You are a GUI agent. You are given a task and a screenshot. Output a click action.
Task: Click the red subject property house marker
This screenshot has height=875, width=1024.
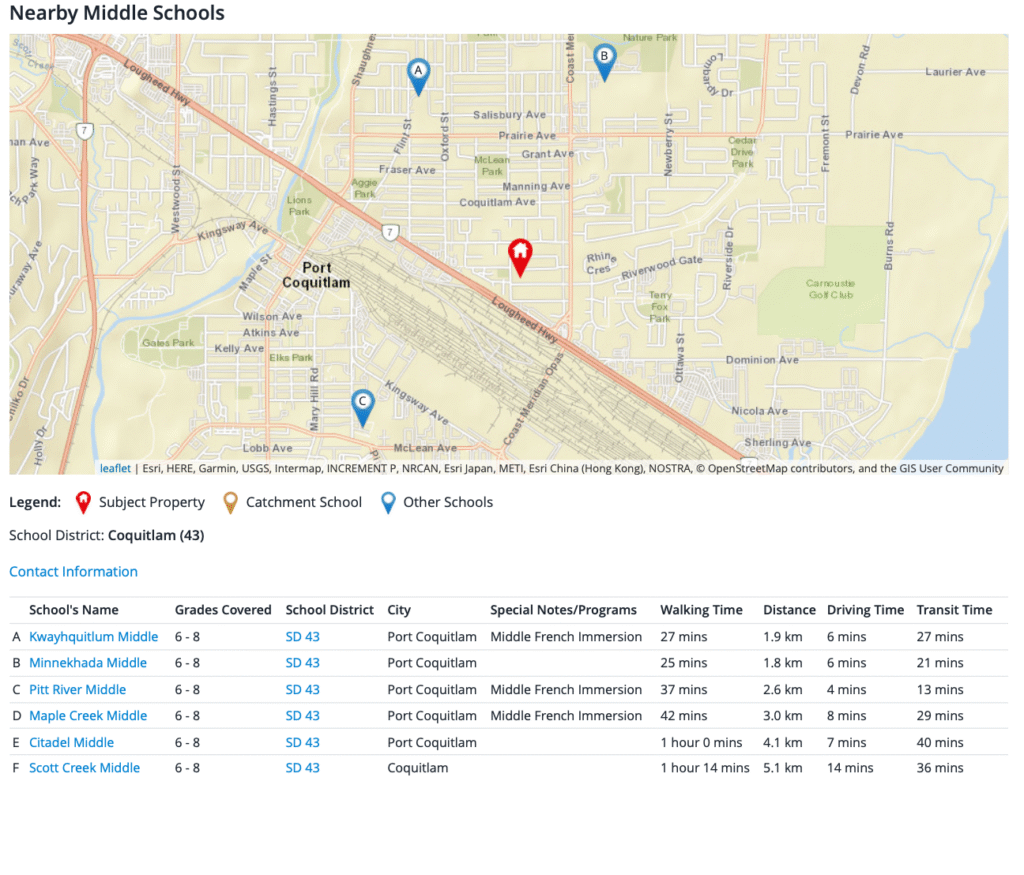(x=520, y=256)
